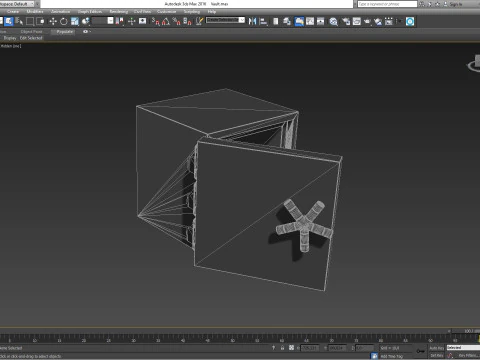Click the Set Key button

pos(436,356)
